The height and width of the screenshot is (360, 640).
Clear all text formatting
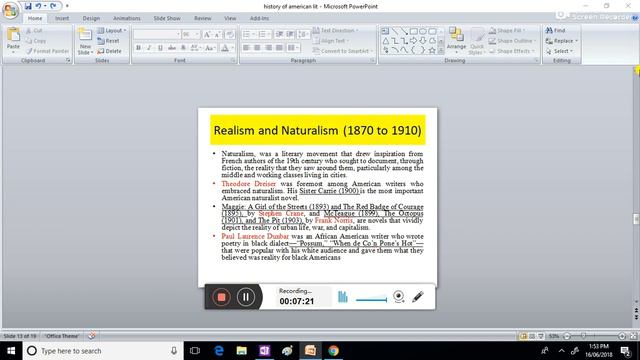click(x=230, y=35)
